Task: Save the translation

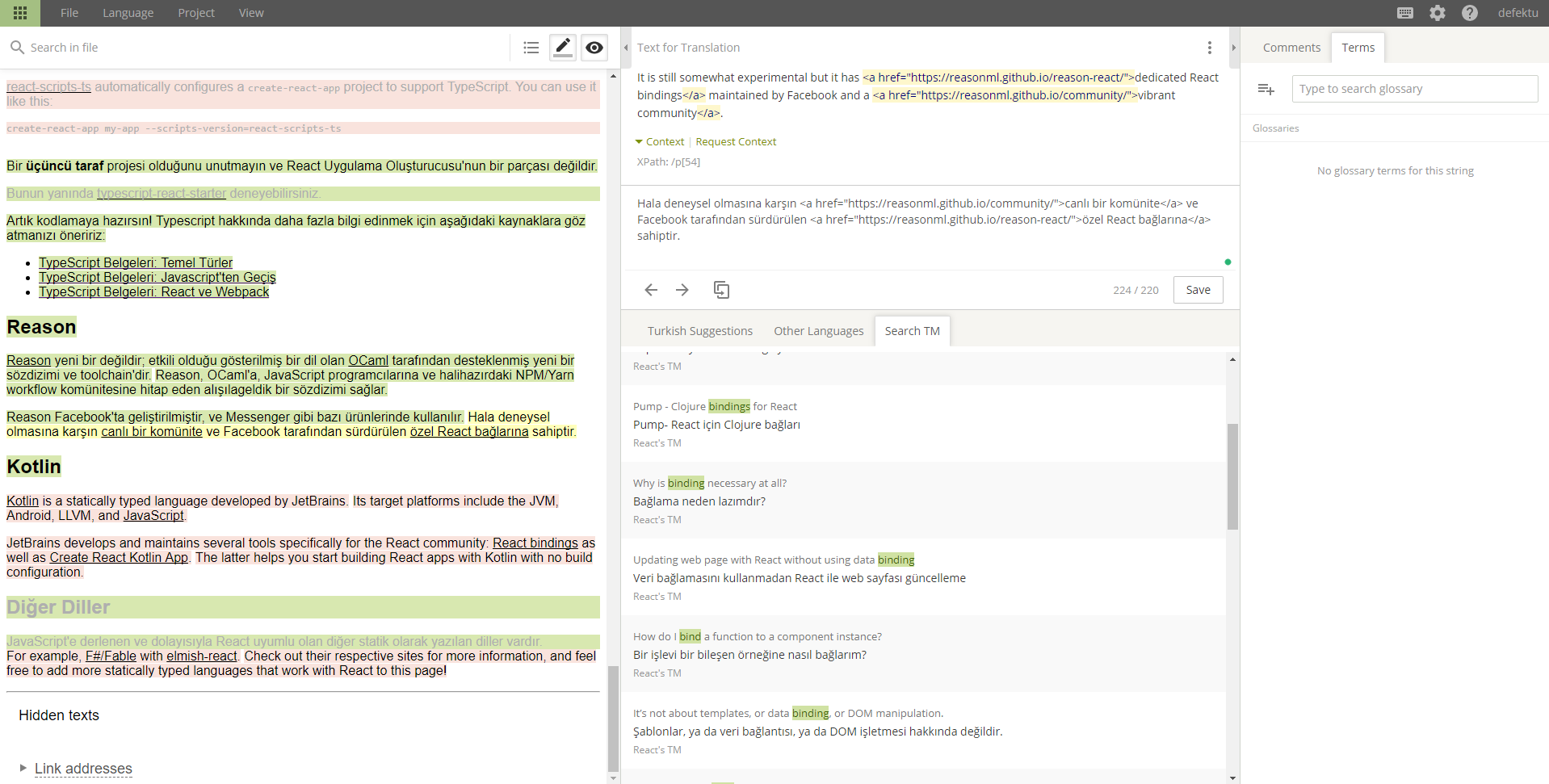Action: [x=1198, y=290]
